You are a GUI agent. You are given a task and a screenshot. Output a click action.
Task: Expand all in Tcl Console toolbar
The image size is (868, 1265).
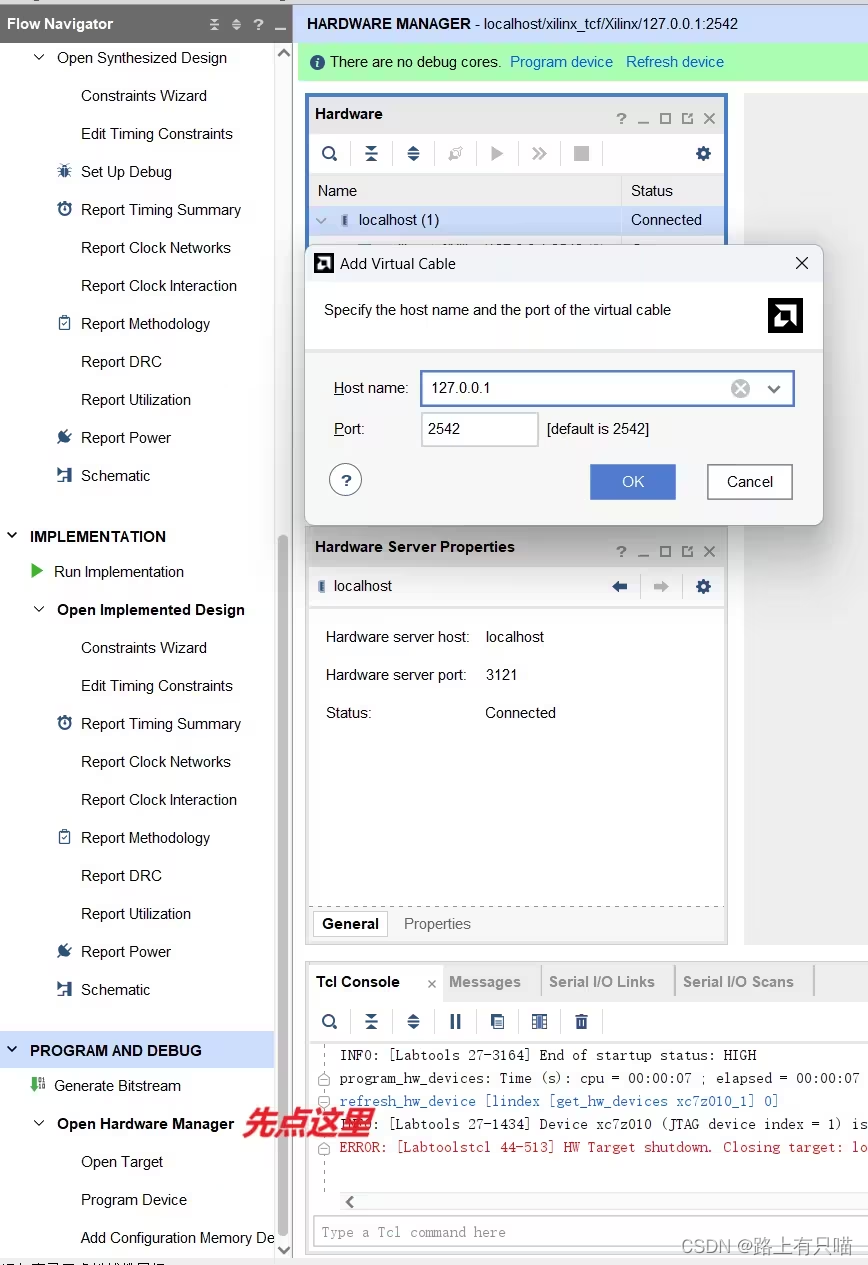pos(413,1022)
